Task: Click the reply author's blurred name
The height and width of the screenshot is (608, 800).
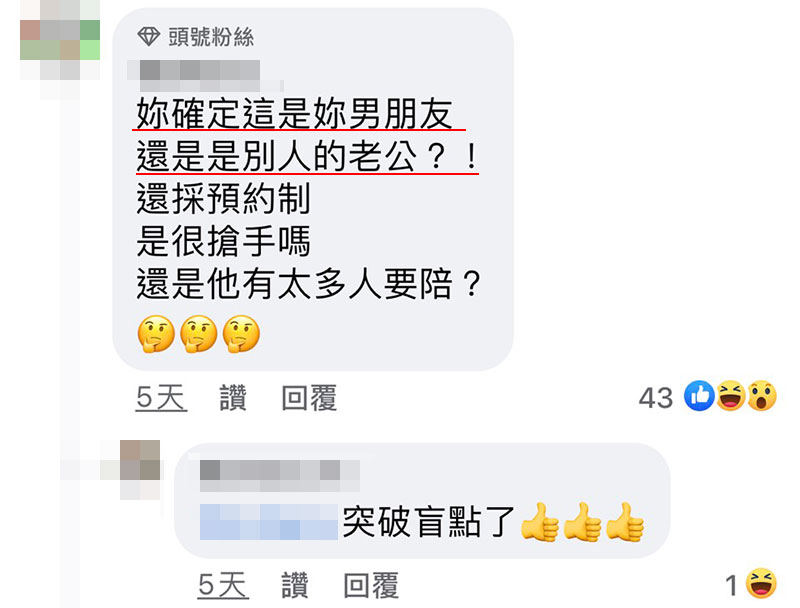Action: pyautogui.click(x=280, y=475)
